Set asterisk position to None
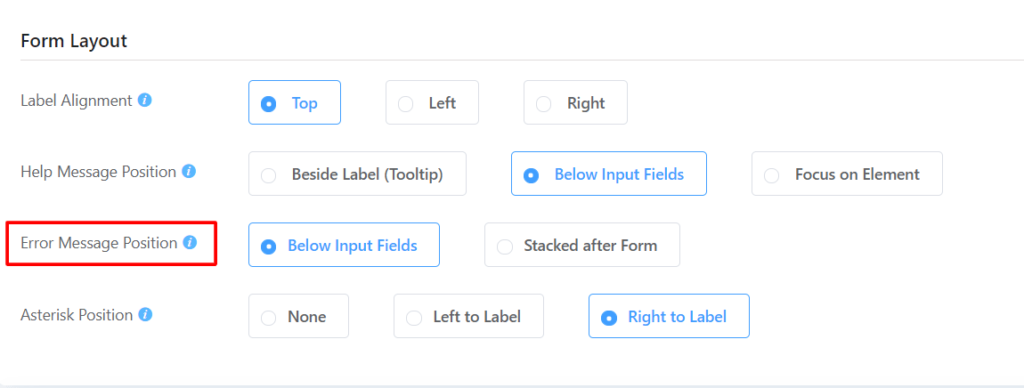The width and height of the screenshot is (1024, 388). point(298,316)
